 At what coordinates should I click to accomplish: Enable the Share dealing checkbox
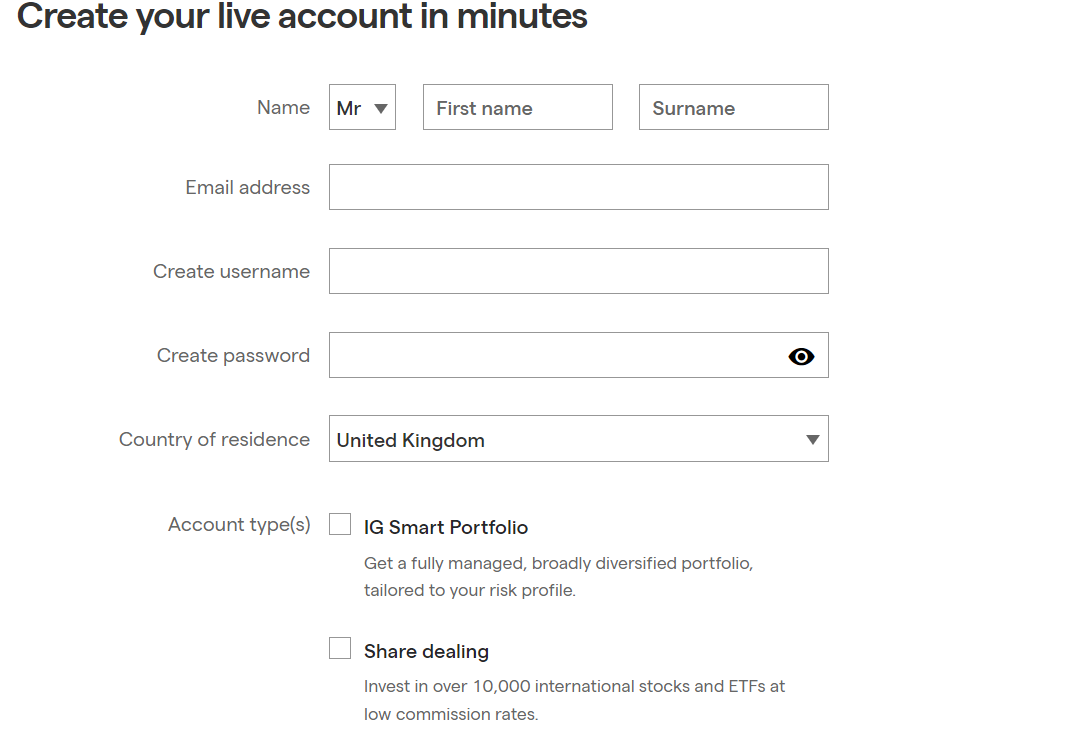[340, 648]
